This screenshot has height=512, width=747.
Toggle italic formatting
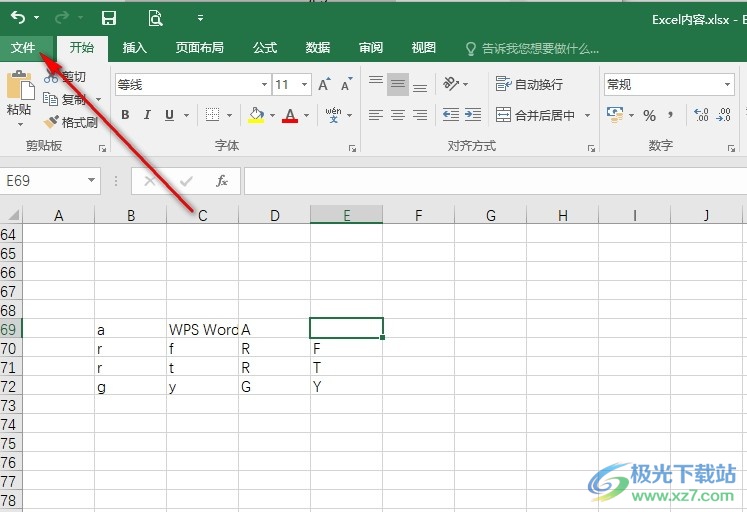coord(148,116)
